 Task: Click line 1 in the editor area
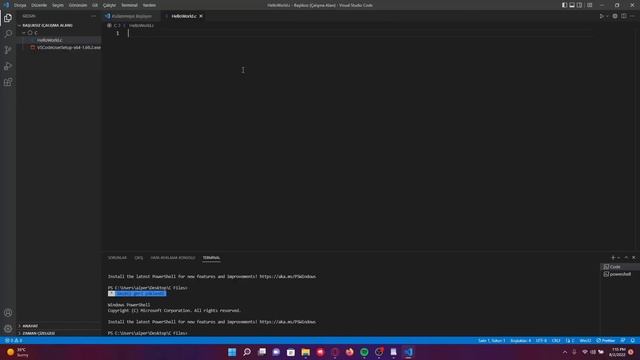(x=359, y=33)
